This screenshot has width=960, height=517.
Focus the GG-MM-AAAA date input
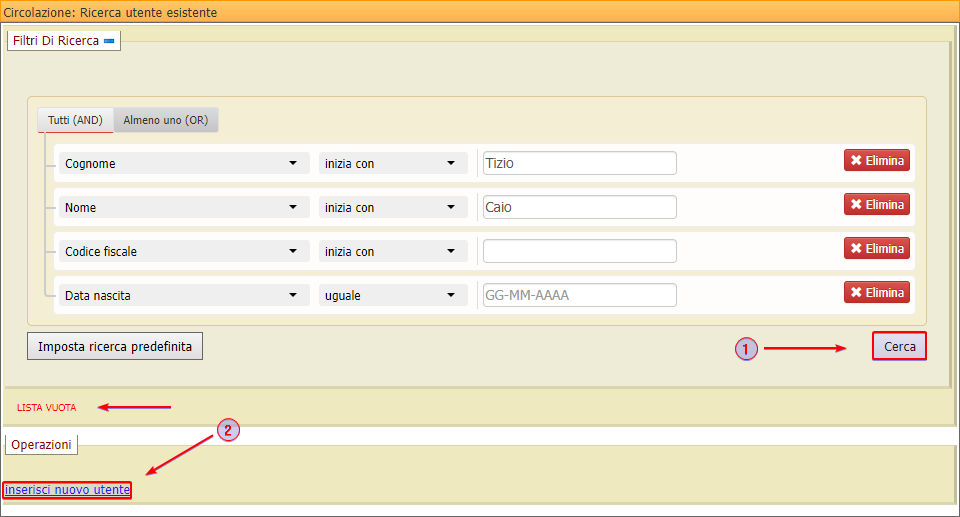pyautogui.click(x=579, y=295)
